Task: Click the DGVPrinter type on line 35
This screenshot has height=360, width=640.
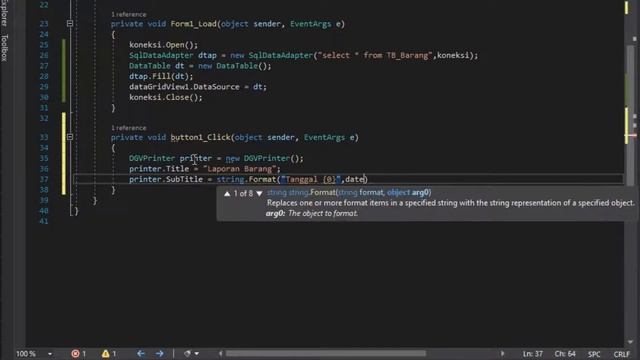Action: coord(152,158)
